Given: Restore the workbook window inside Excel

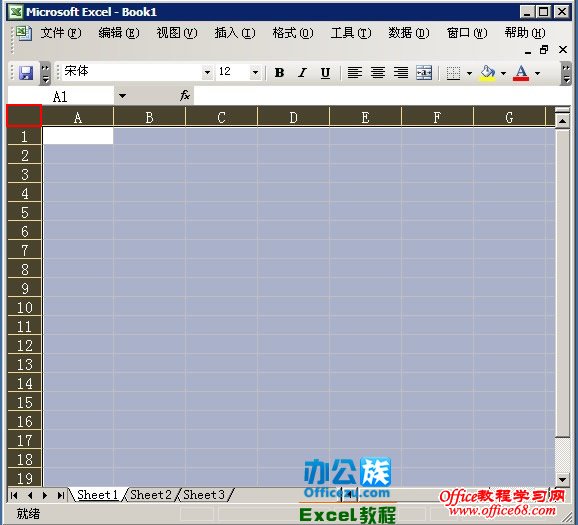Looking at the screenshot, I should point(544,50).
